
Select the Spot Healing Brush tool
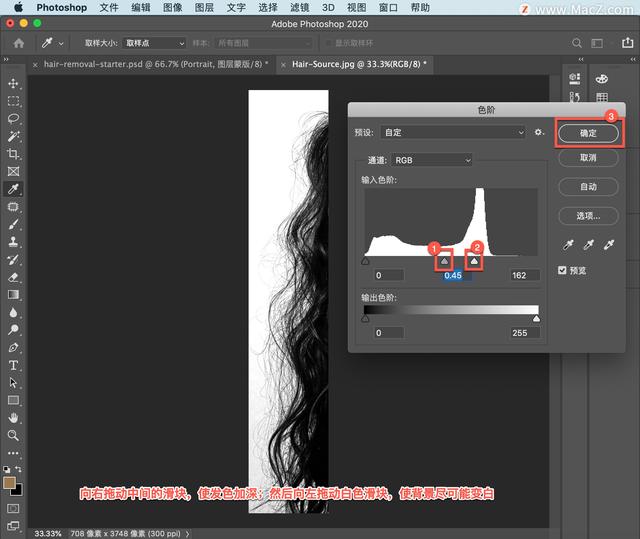tap(13, 206)
